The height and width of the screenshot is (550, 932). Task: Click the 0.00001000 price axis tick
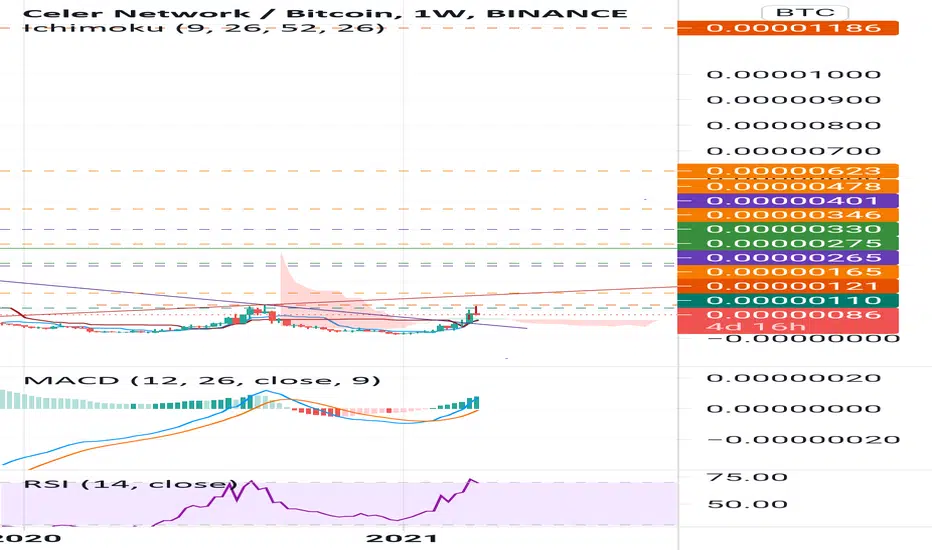[794, 74]
